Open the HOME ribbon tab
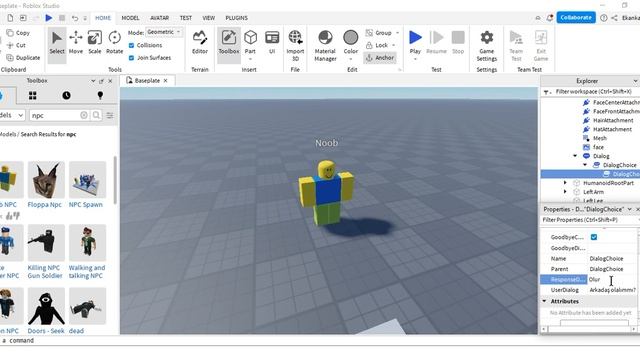Screen dimensions: 640x360 point(103,18)
